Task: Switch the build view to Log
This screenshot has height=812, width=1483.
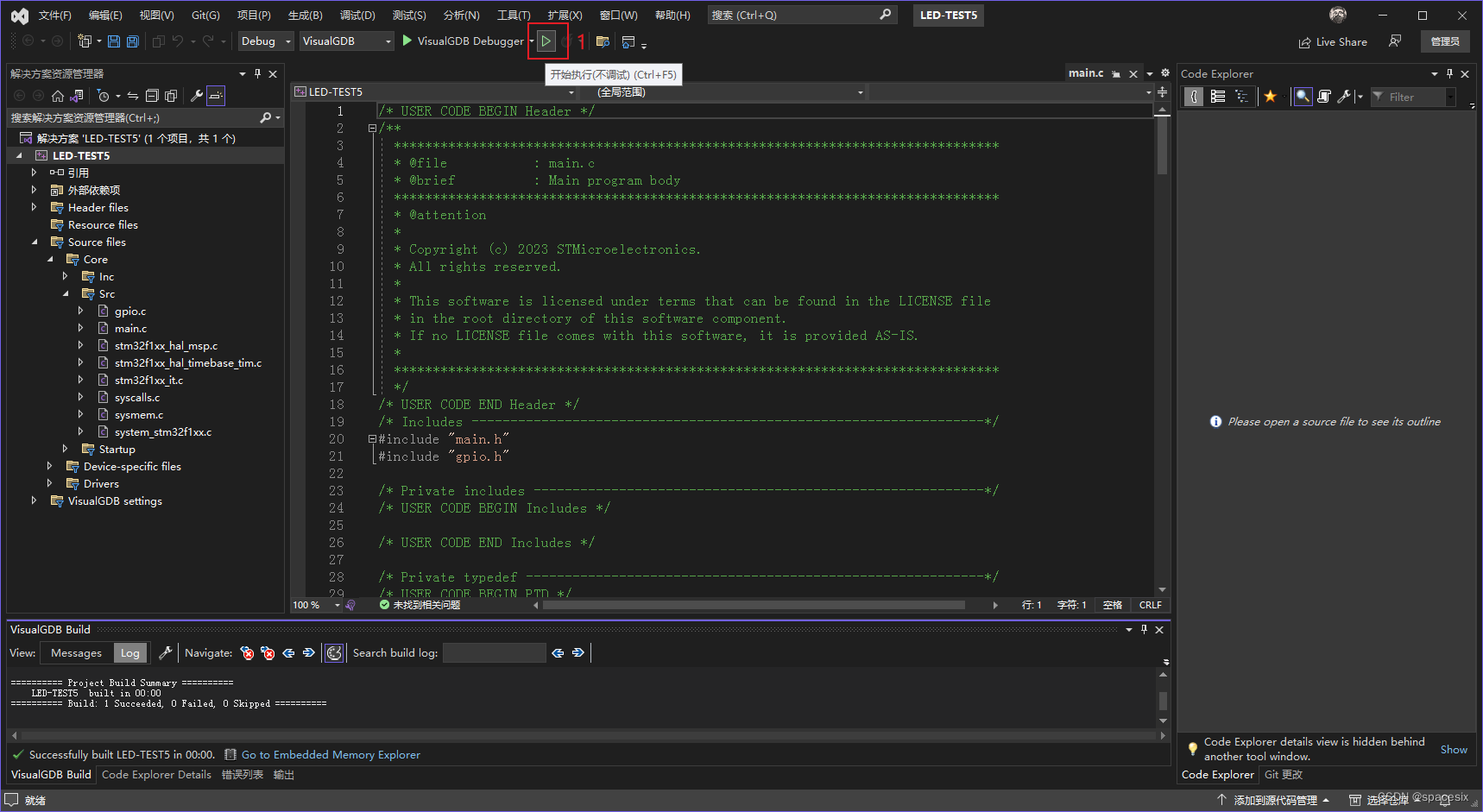Action: (x=130, y=653)
